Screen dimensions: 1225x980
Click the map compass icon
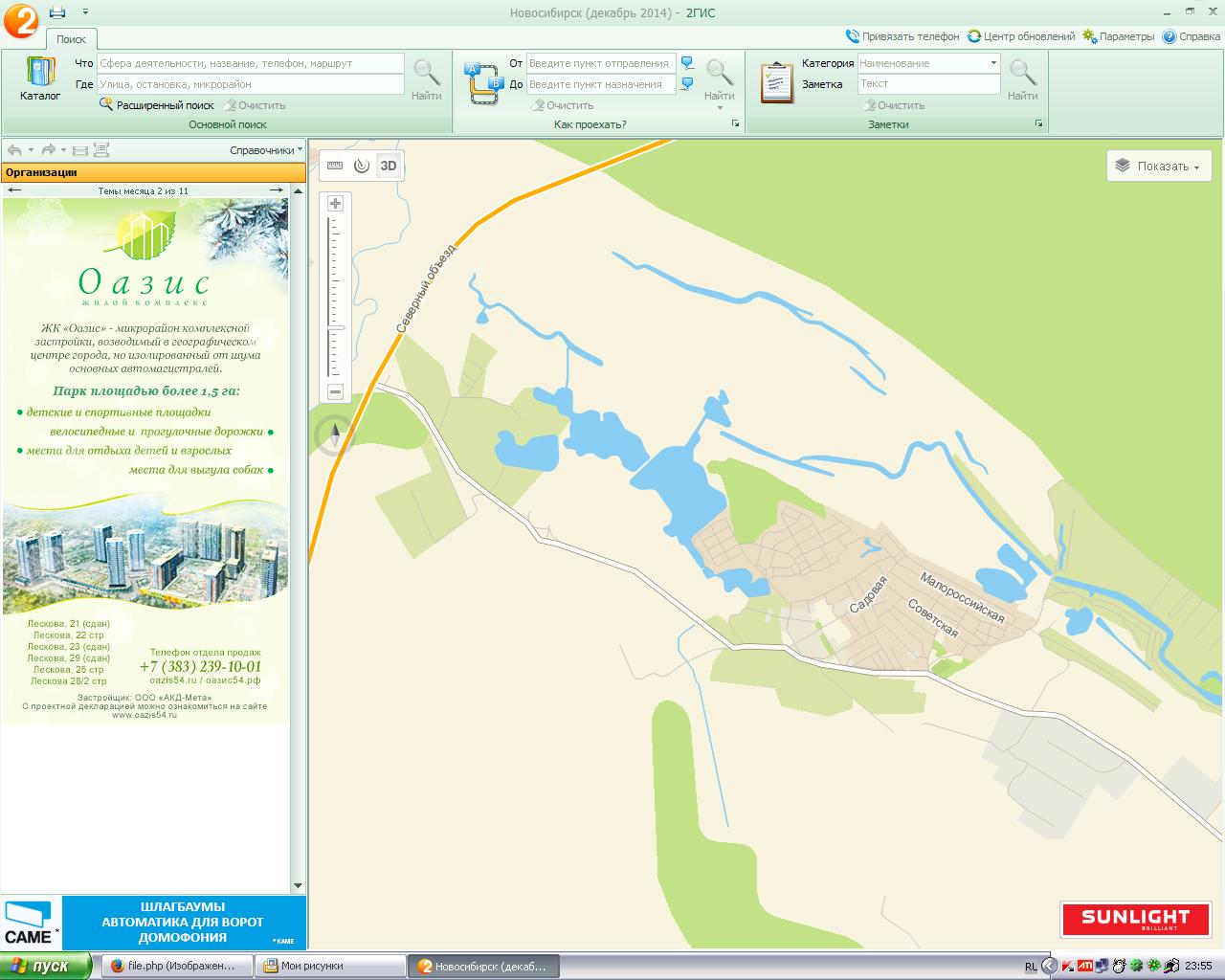click(x=335, y=435)
